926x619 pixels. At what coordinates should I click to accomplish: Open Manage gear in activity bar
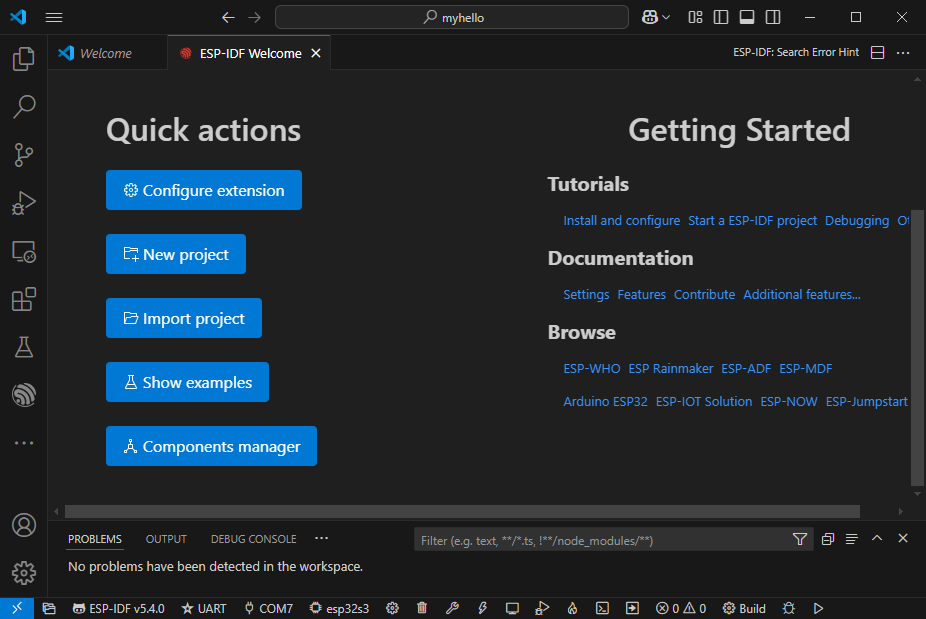pos(24,573)
